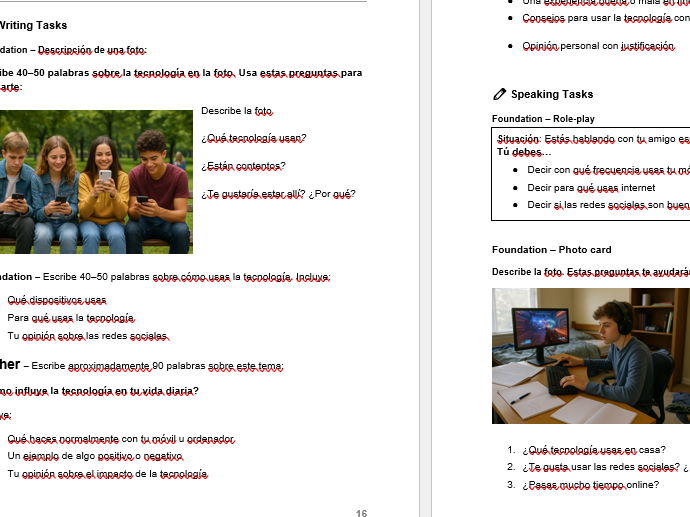Click the question '¿Qué tecnología usan?'
This screenshot has width=690, height=517.
(x=254, y=138)
